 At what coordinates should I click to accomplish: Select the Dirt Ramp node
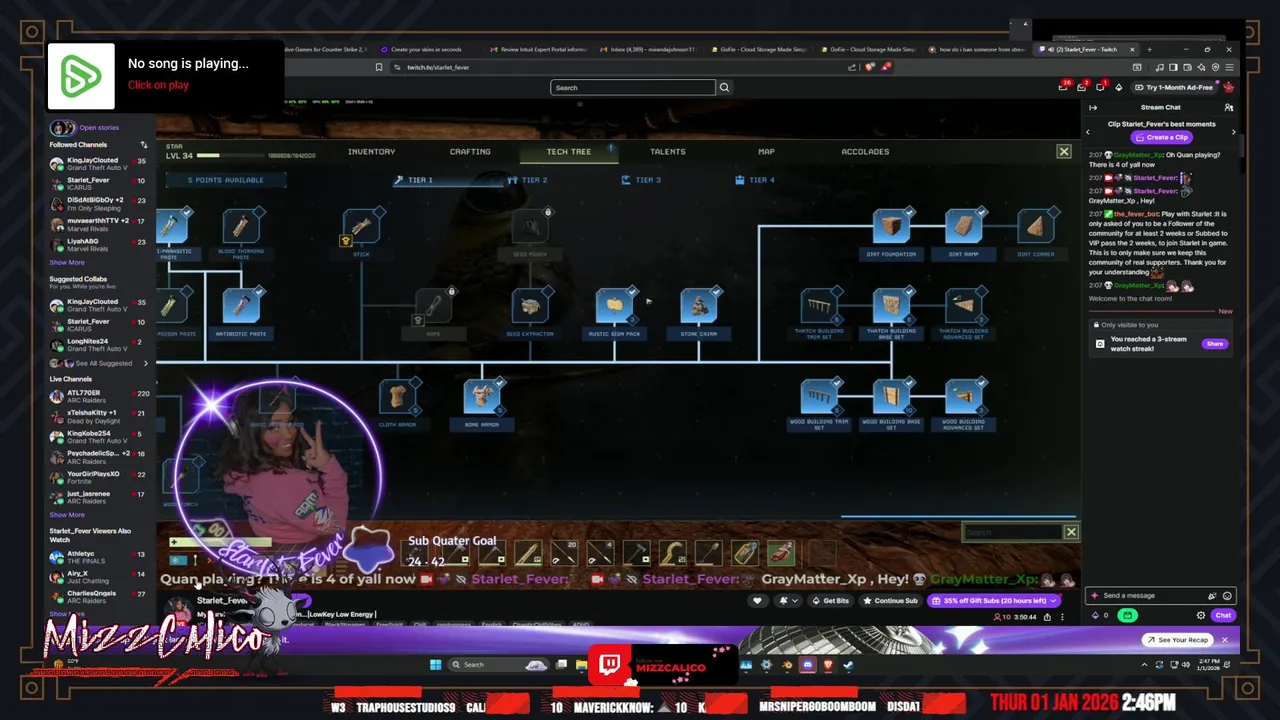coord(963,227)
